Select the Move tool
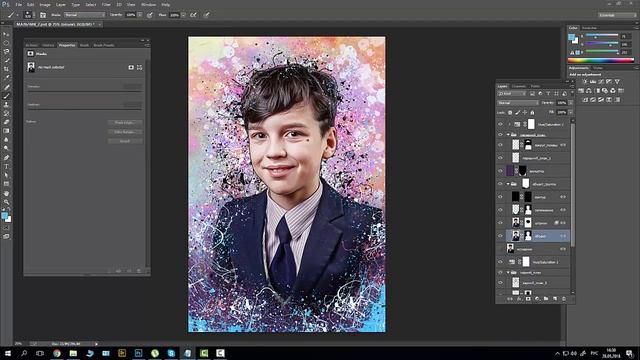The height and width of the screenshot is (360, 640). tap(6, 34)
